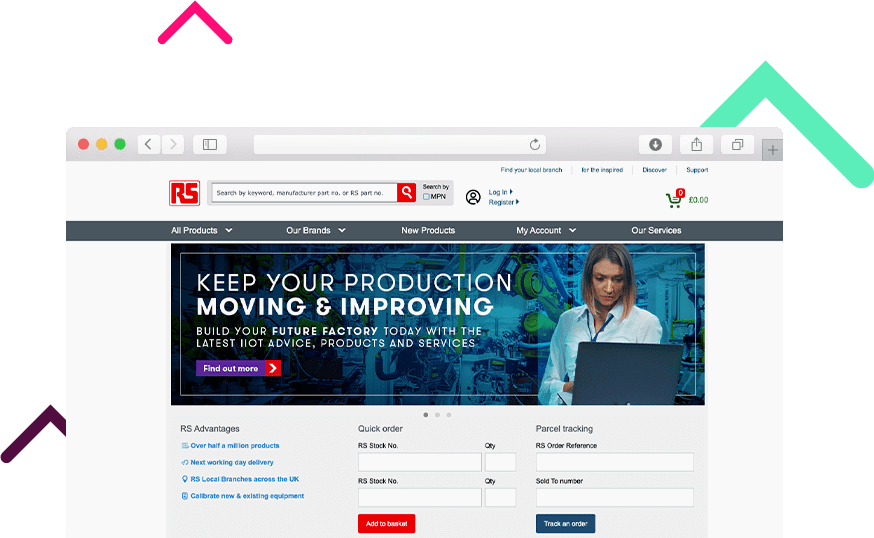Open the Discover link
The height and width of the screenshot is (538, 874).
(654, 170)
